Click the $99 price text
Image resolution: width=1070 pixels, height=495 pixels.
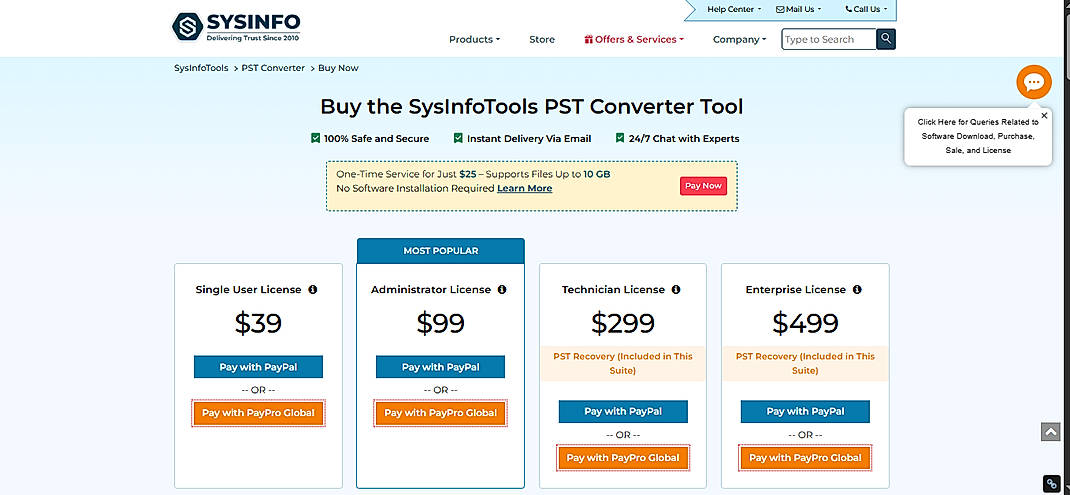click(x=440, y=323)
